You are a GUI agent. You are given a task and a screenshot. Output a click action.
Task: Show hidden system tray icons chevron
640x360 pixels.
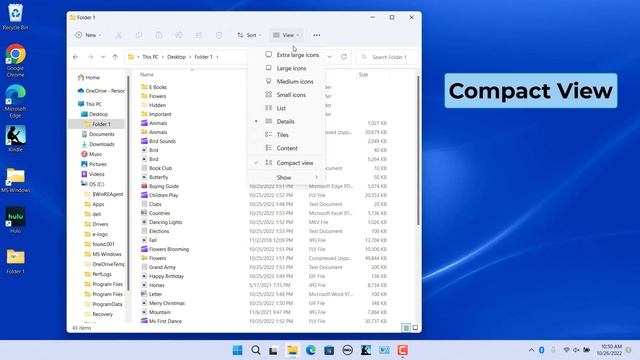[x=531, y=350]
